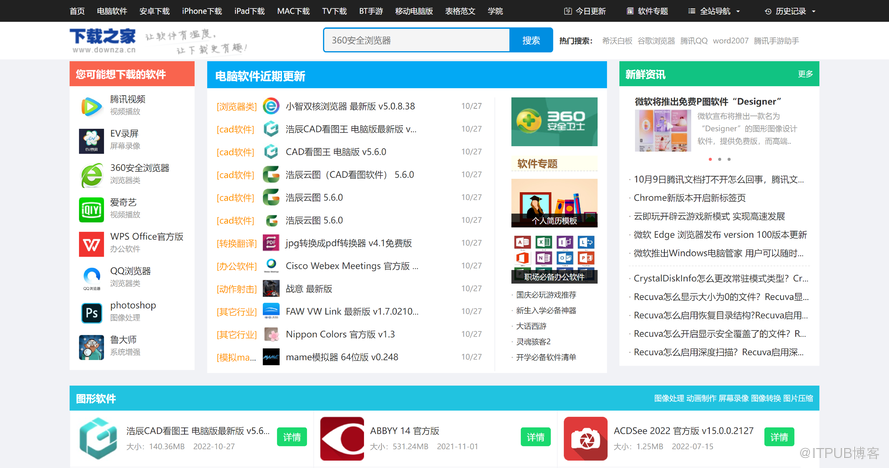Click the mame模拟器 icon
889x468 pixels.
click(x=271, y=357)
